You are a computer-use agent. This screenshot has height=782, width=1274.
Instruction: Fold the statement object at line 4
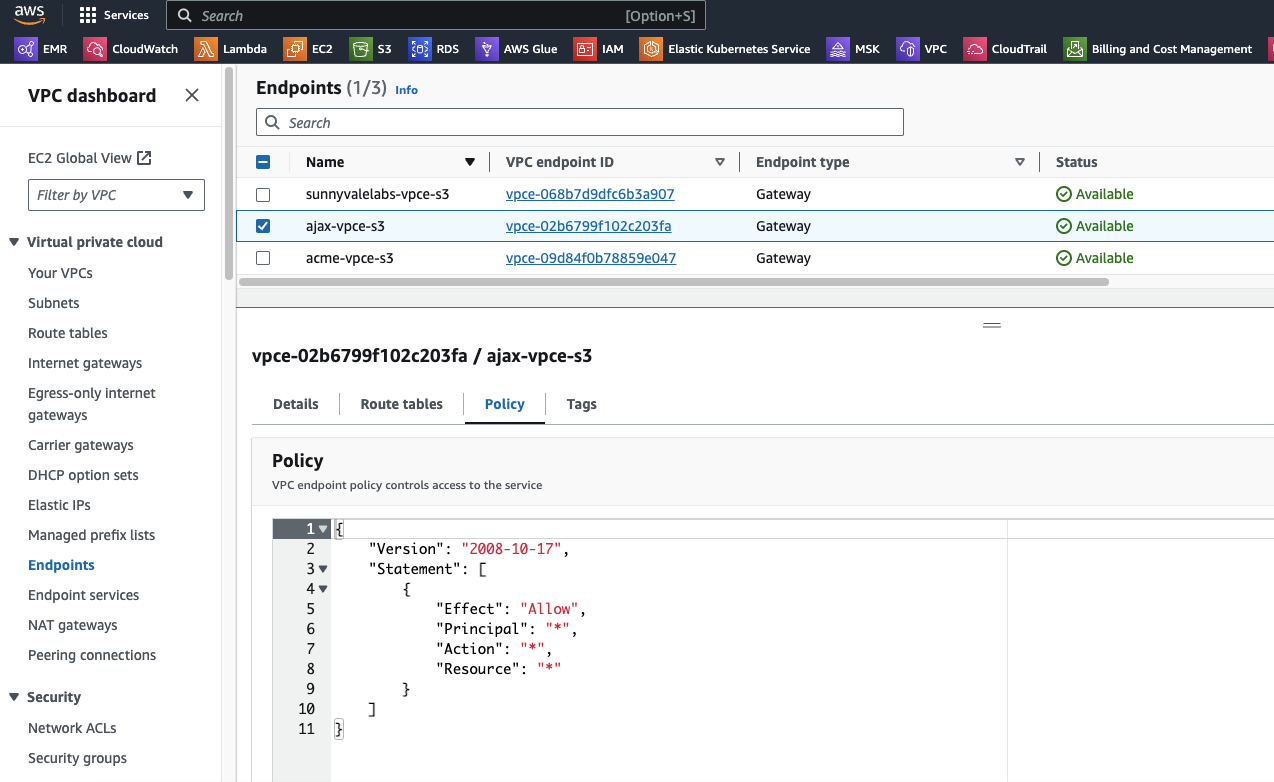323,589
